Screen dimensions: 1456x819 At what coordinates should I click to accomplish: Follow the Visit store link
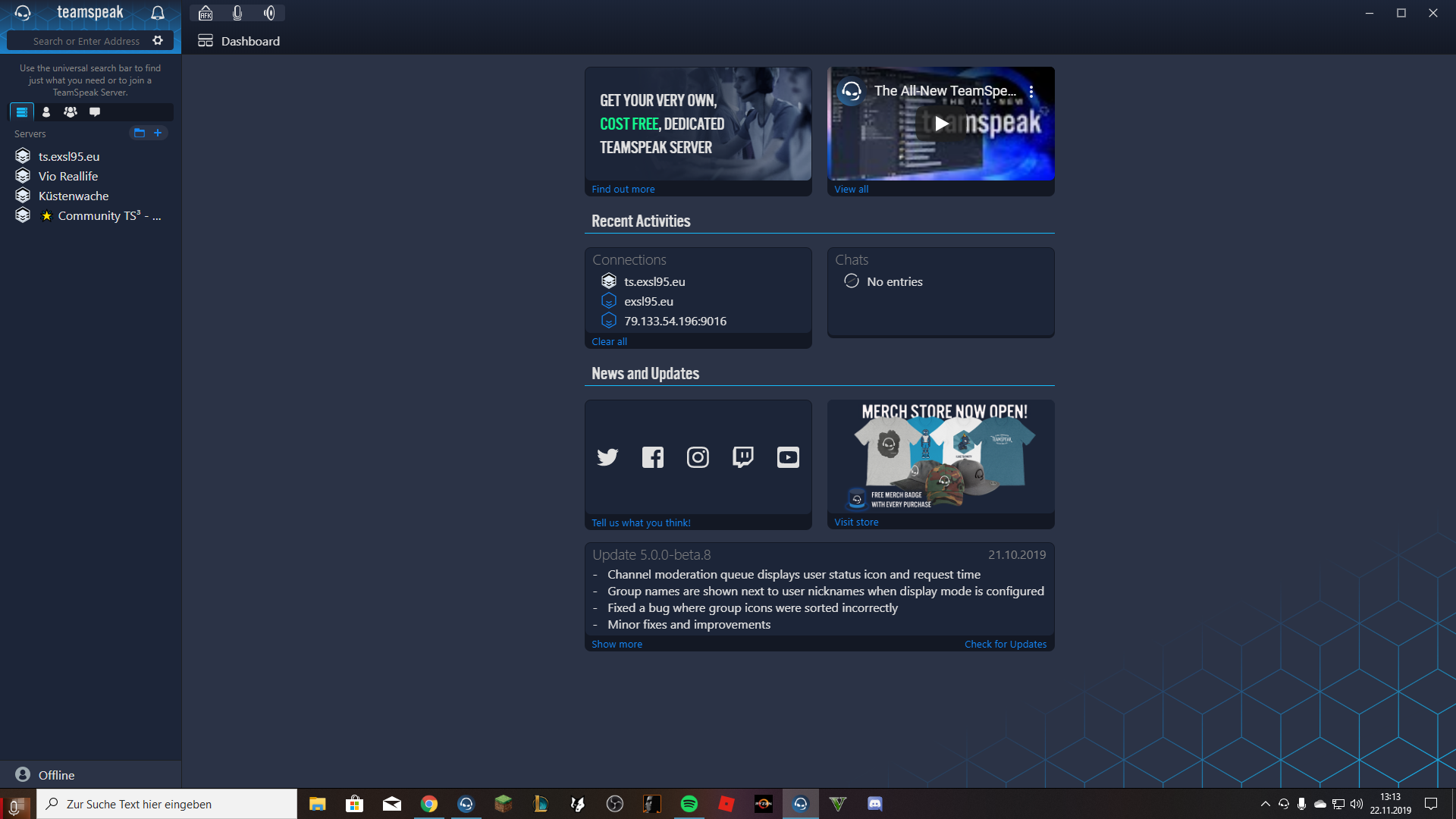[856, 522]
